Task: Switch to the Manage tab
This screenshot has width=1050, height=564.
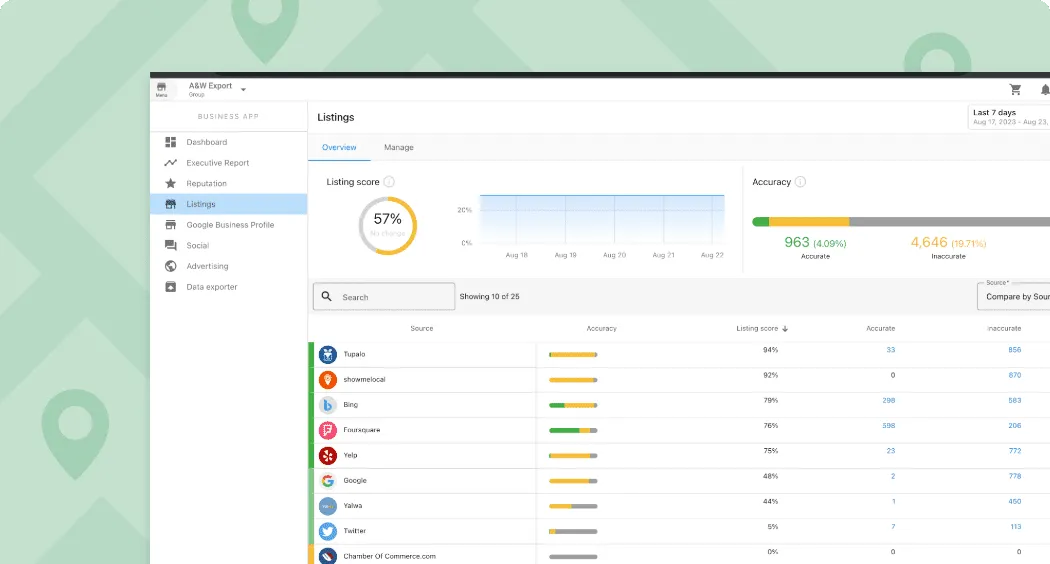Action: [x=398, y=147]
